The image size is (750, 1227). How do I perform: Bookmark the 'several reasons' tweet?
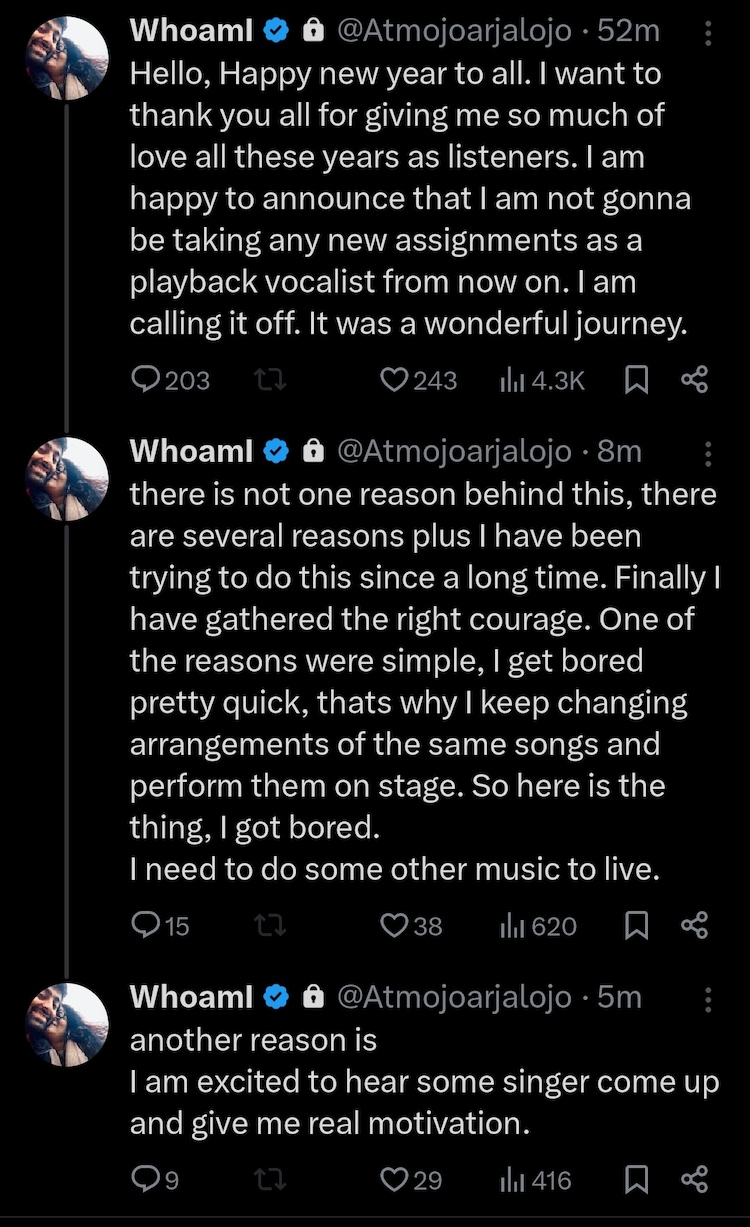[636, 926]
